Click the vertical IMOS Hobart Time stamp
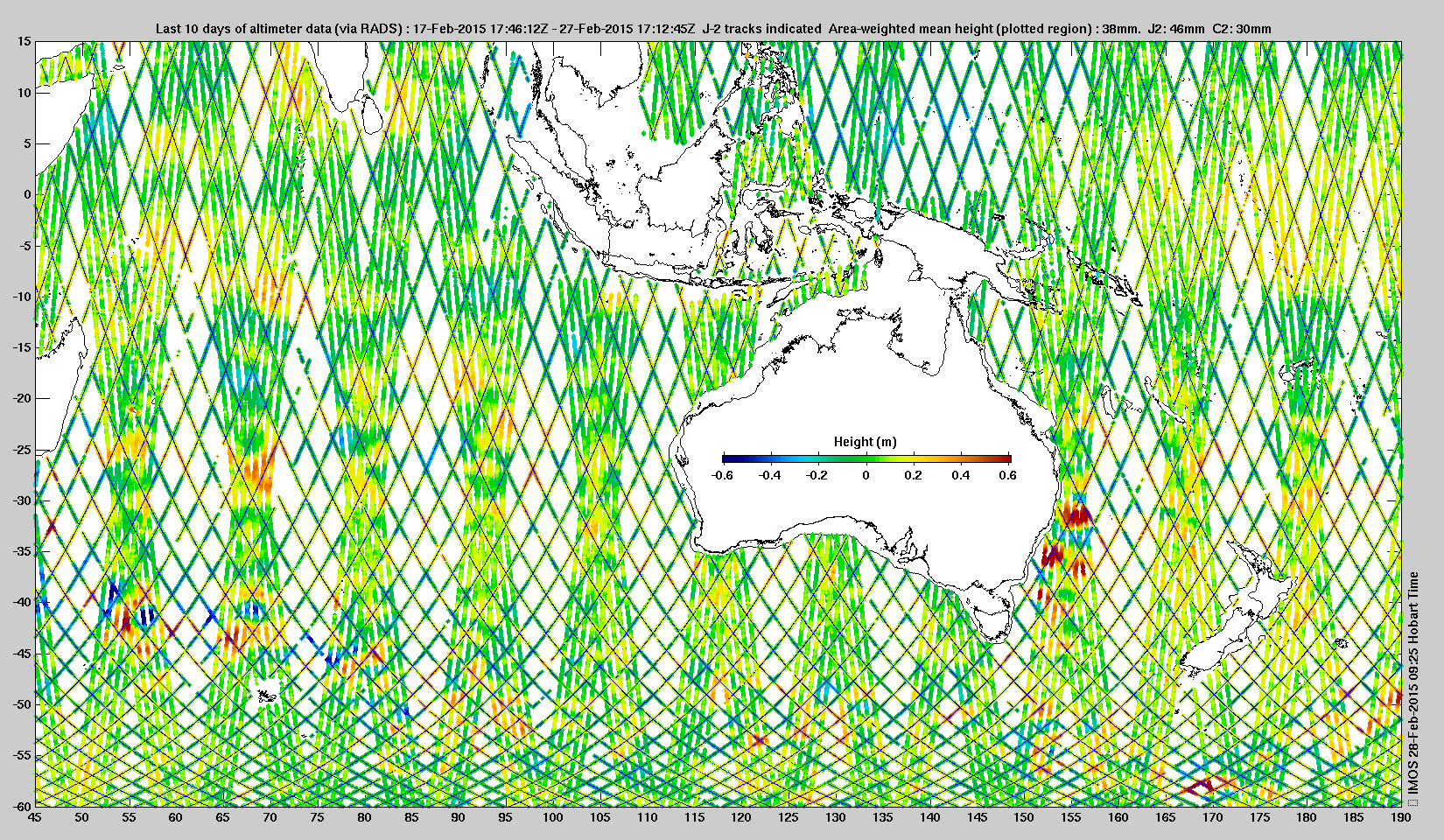This screenshot has width=1444, height=840. tap(1412, 682)
